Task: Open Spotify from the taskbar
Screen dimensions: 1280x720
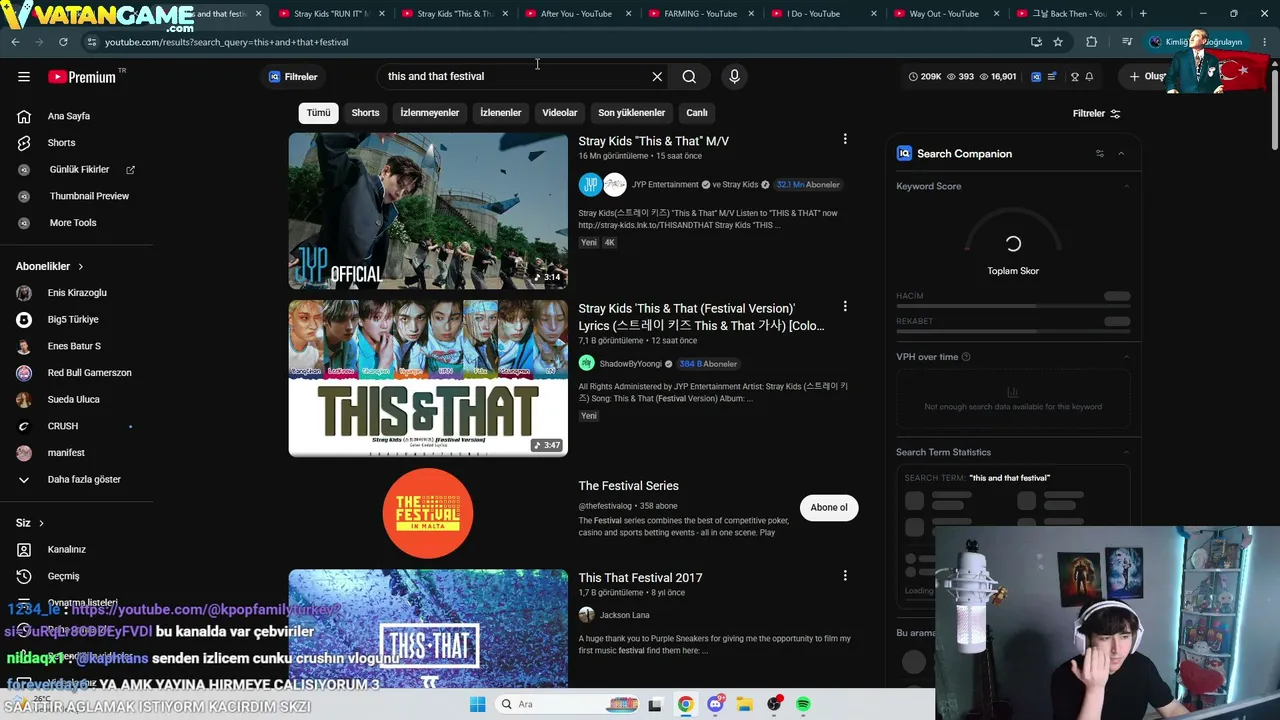Action: [x=803, y=705]
